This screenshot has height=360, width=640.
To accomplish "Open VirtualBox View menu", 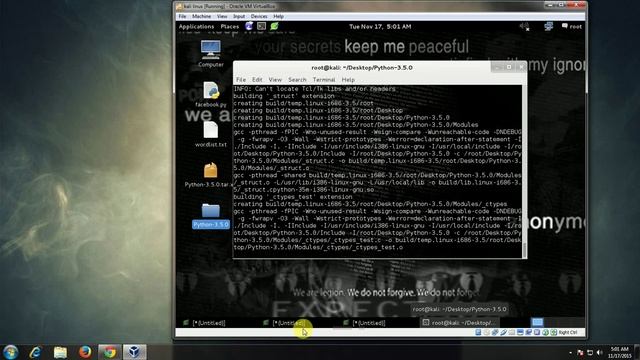I will point(222,16).
